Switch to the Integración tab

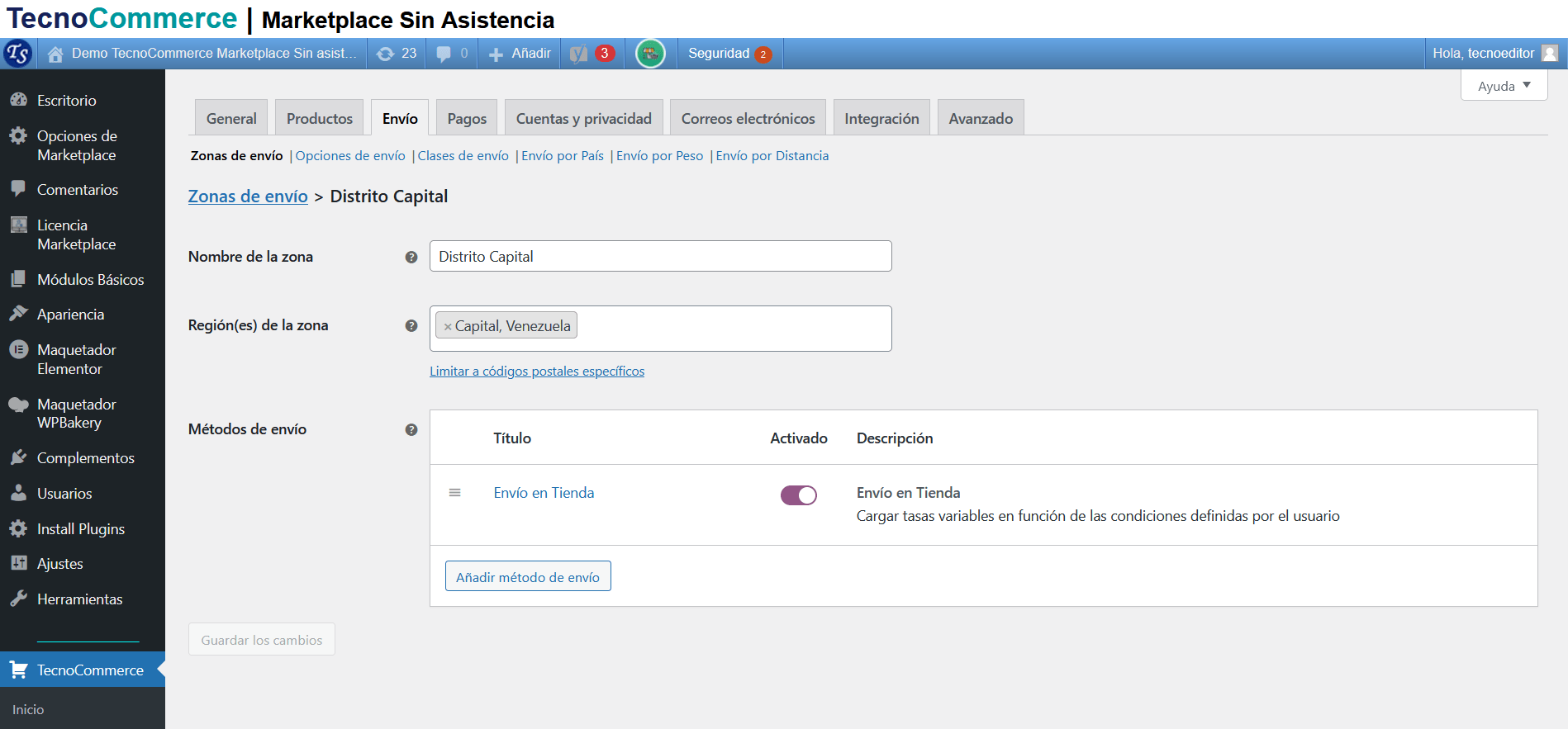(x=881, y=118)
